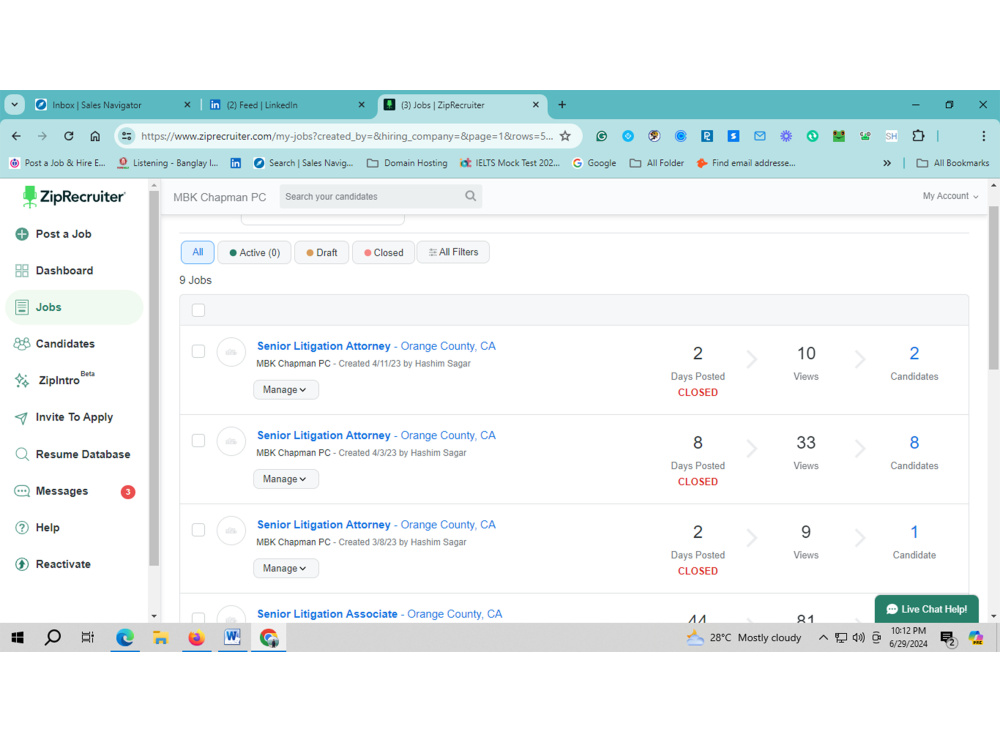Click the candidate search magnifier icon
1000x750 pixels.
pos(470,196)
